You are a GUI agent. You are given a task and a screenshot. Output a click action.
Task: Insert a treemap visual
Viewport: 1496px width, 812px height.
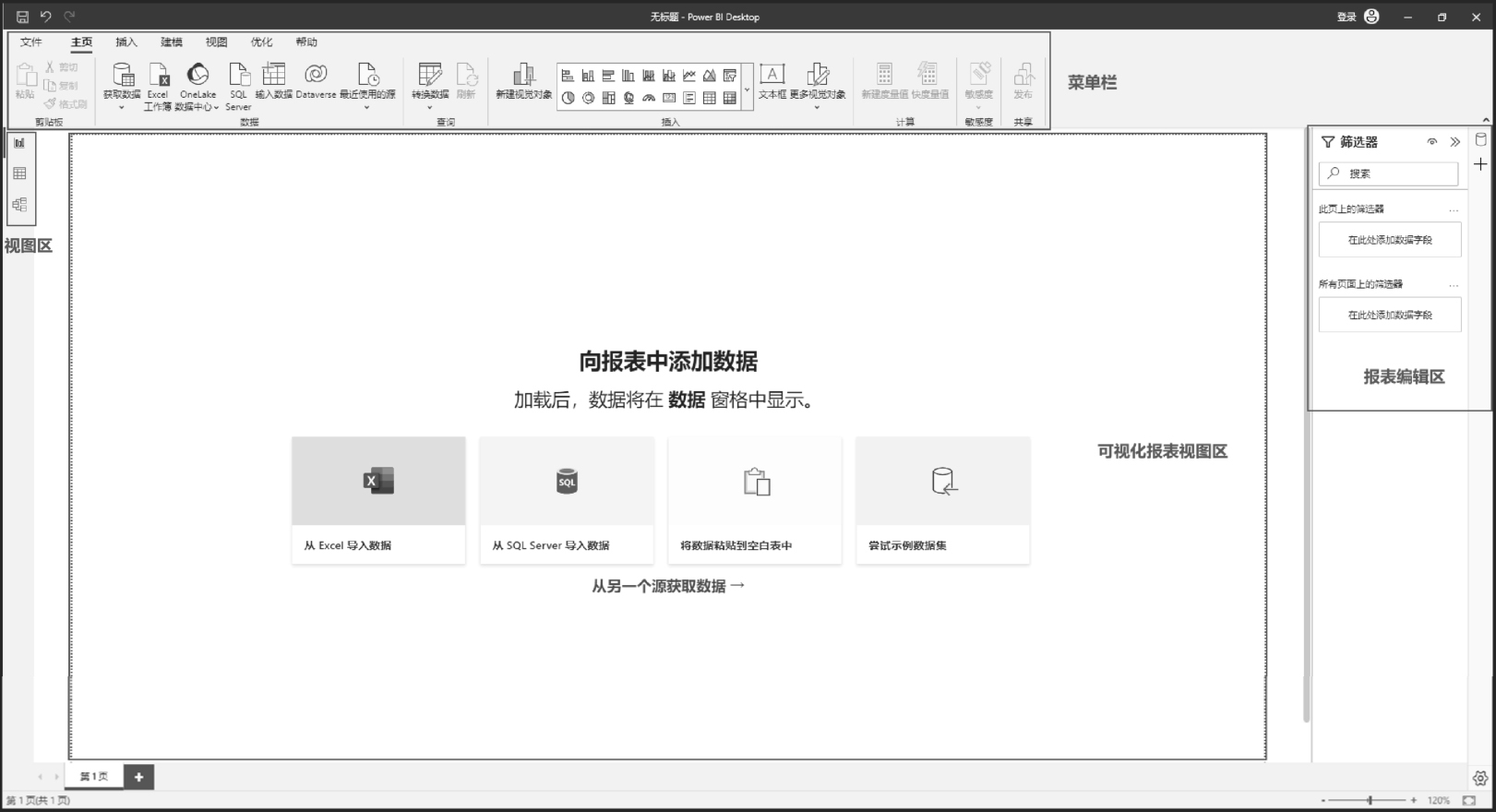click(608, 98)
